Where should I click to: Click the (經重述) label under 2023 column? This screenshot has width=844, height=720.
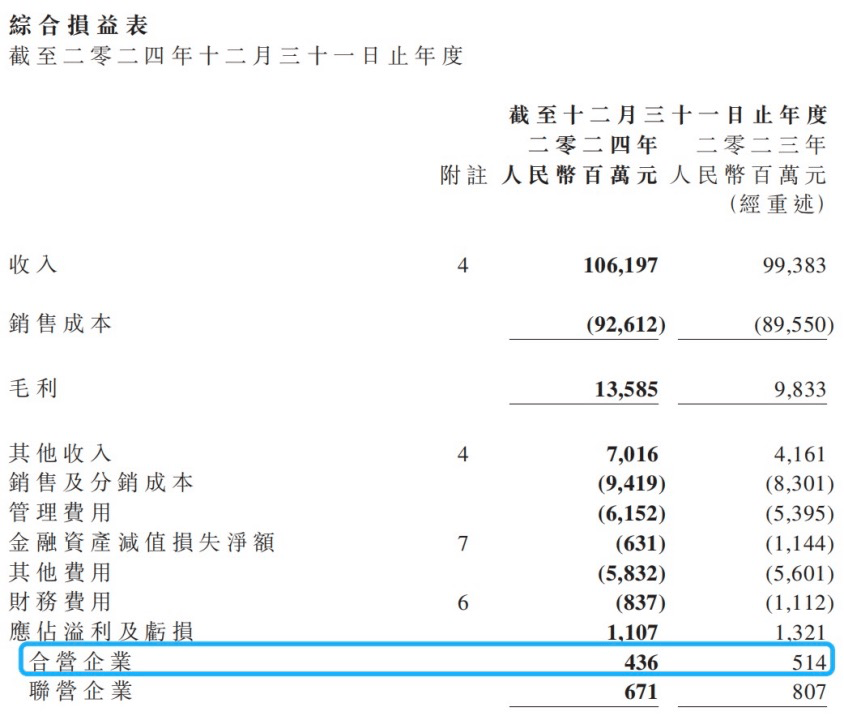778,205
